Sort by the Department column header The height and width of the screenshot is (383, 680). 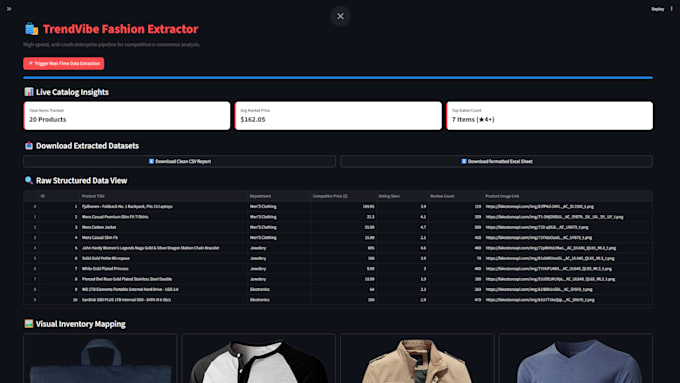click(279, 196)
